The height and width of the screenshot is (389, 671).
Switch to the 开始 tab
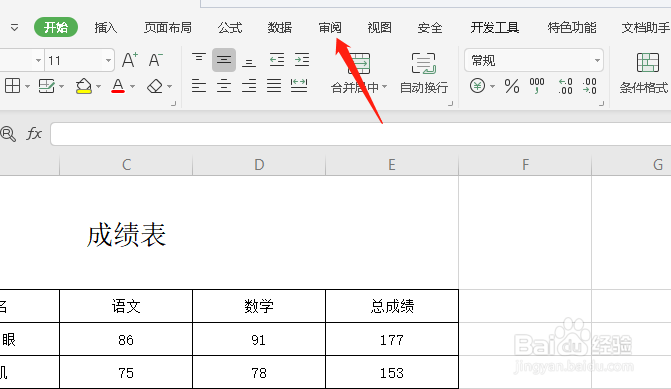point(56,27)
